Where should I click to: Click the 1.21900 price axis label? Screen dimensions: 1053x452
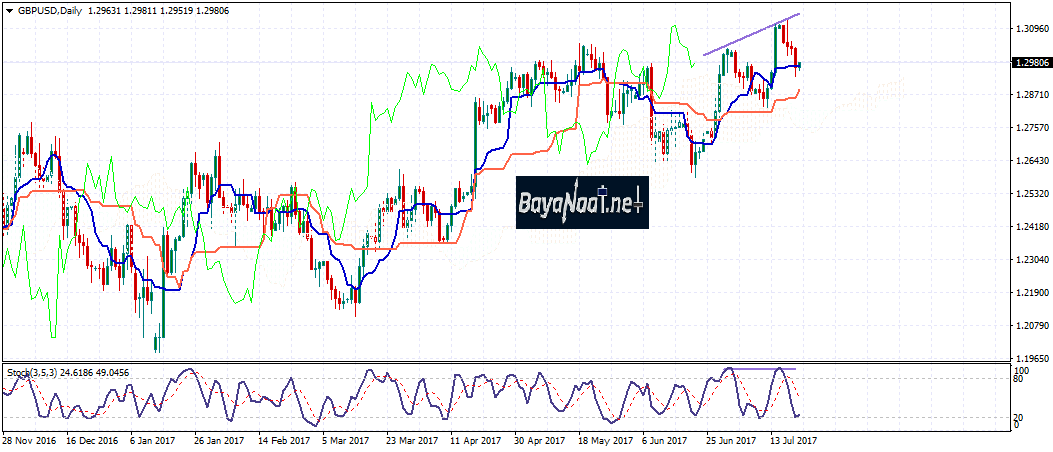1029,293
